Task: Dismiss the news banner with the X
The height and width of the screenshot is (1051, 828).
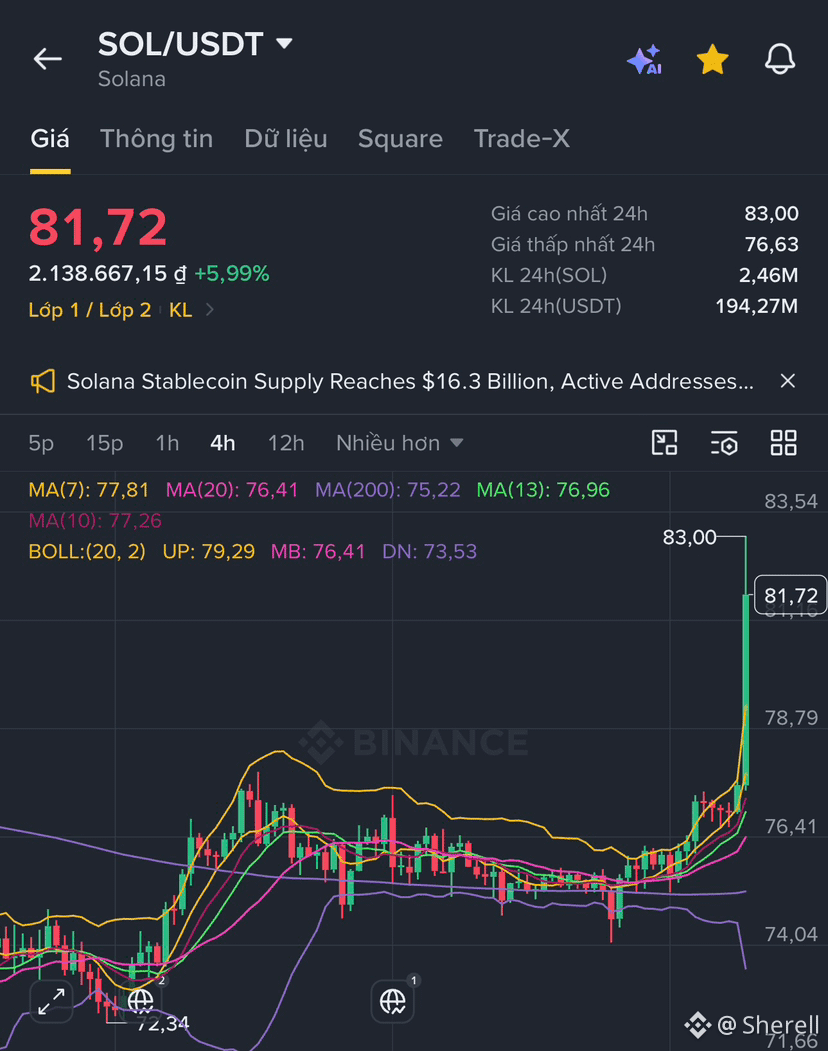Action: [788, 381]
